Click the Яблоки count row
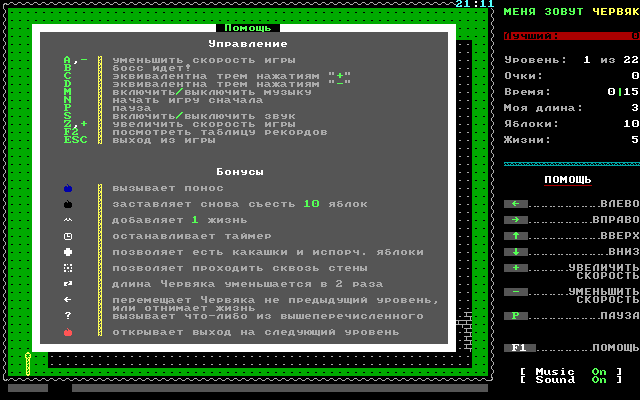This screenshot has height=400, width=640. [x=571, y=124]
